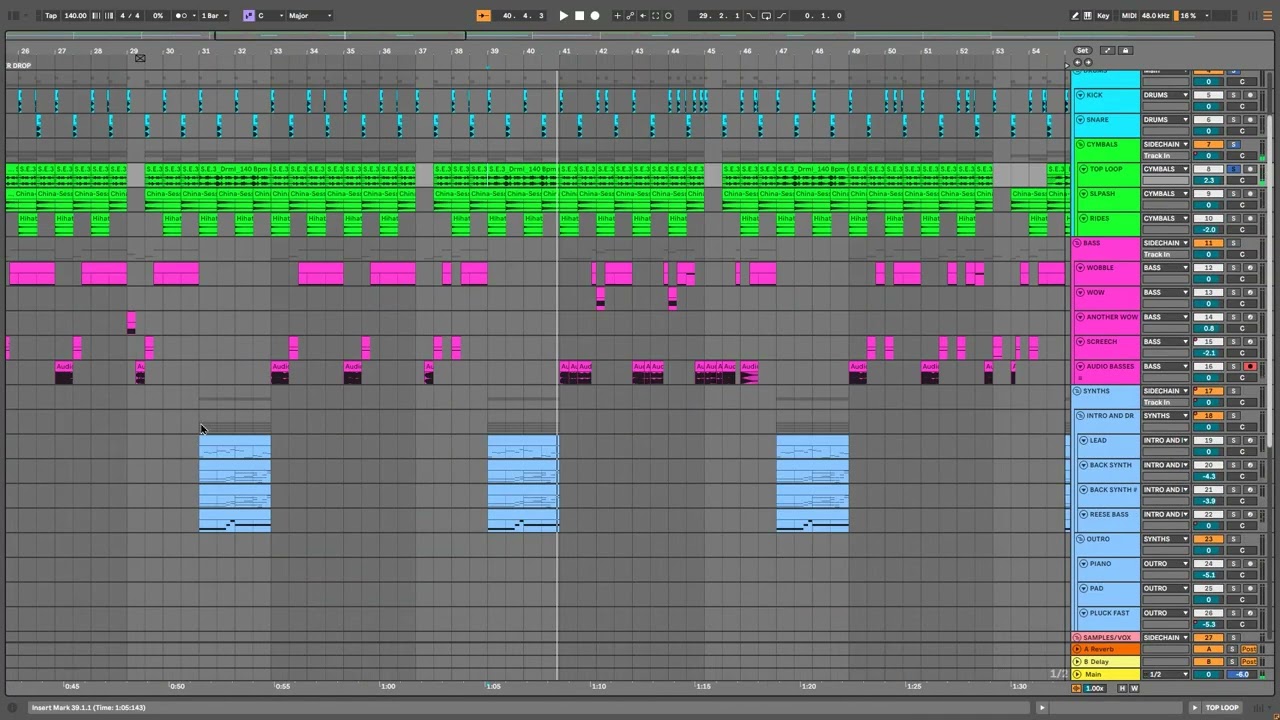Click Re-enable Automation arrow icon
This screenshot has height=720, width=1280.
[643, 15]
